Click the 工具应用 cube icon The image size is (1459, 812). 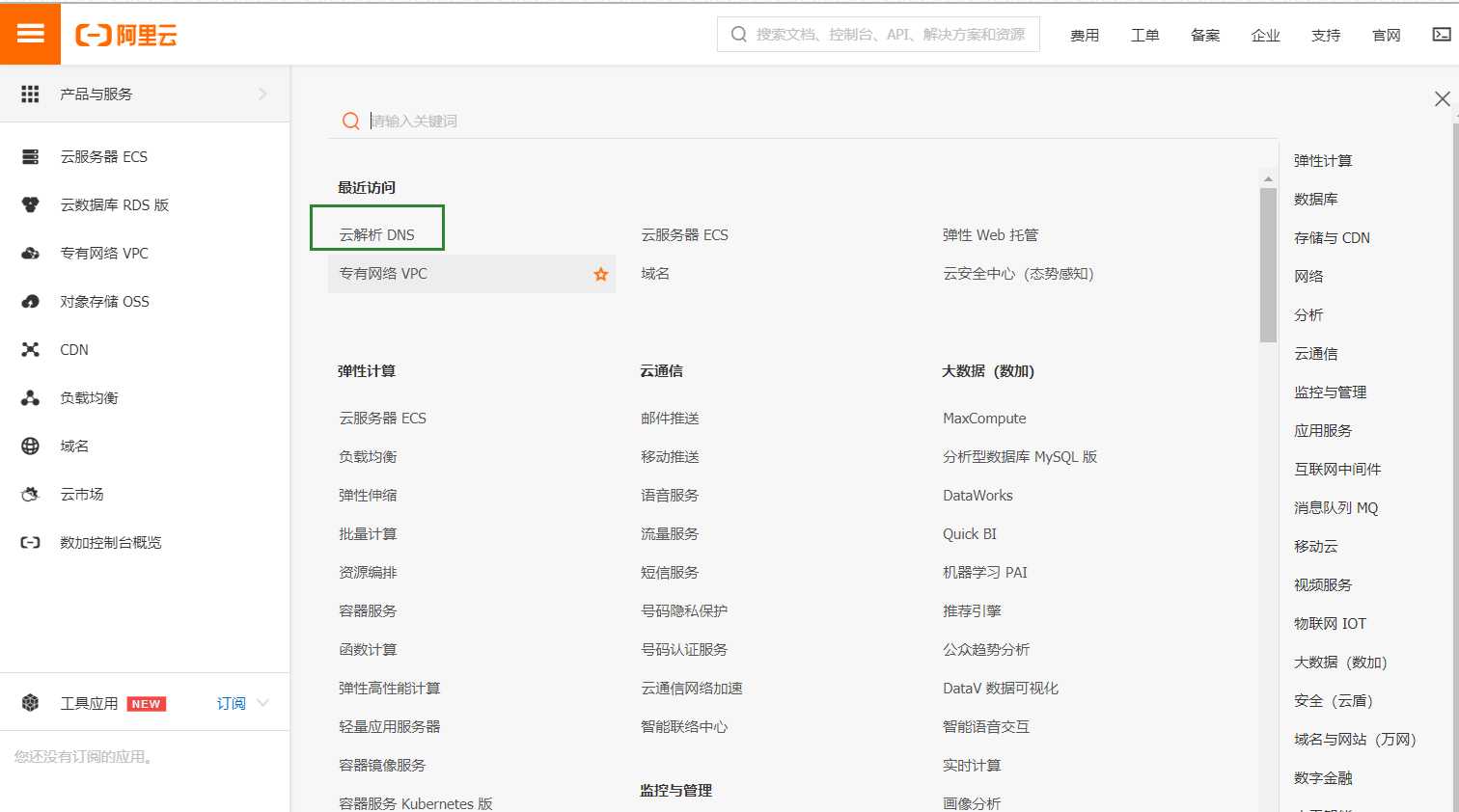click(x=30, y=703)
